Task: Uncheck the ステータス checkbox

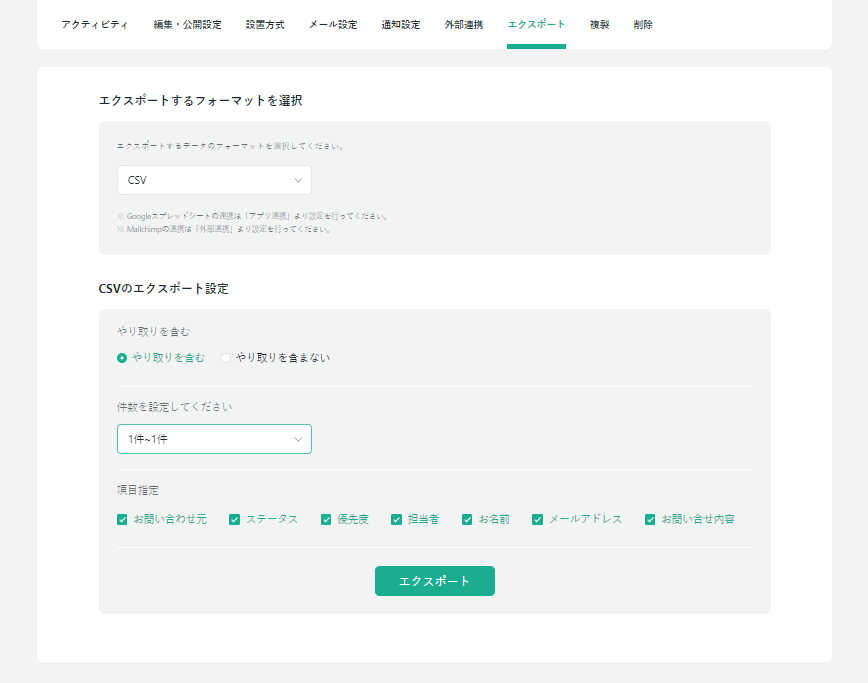Action: point(233,519)
